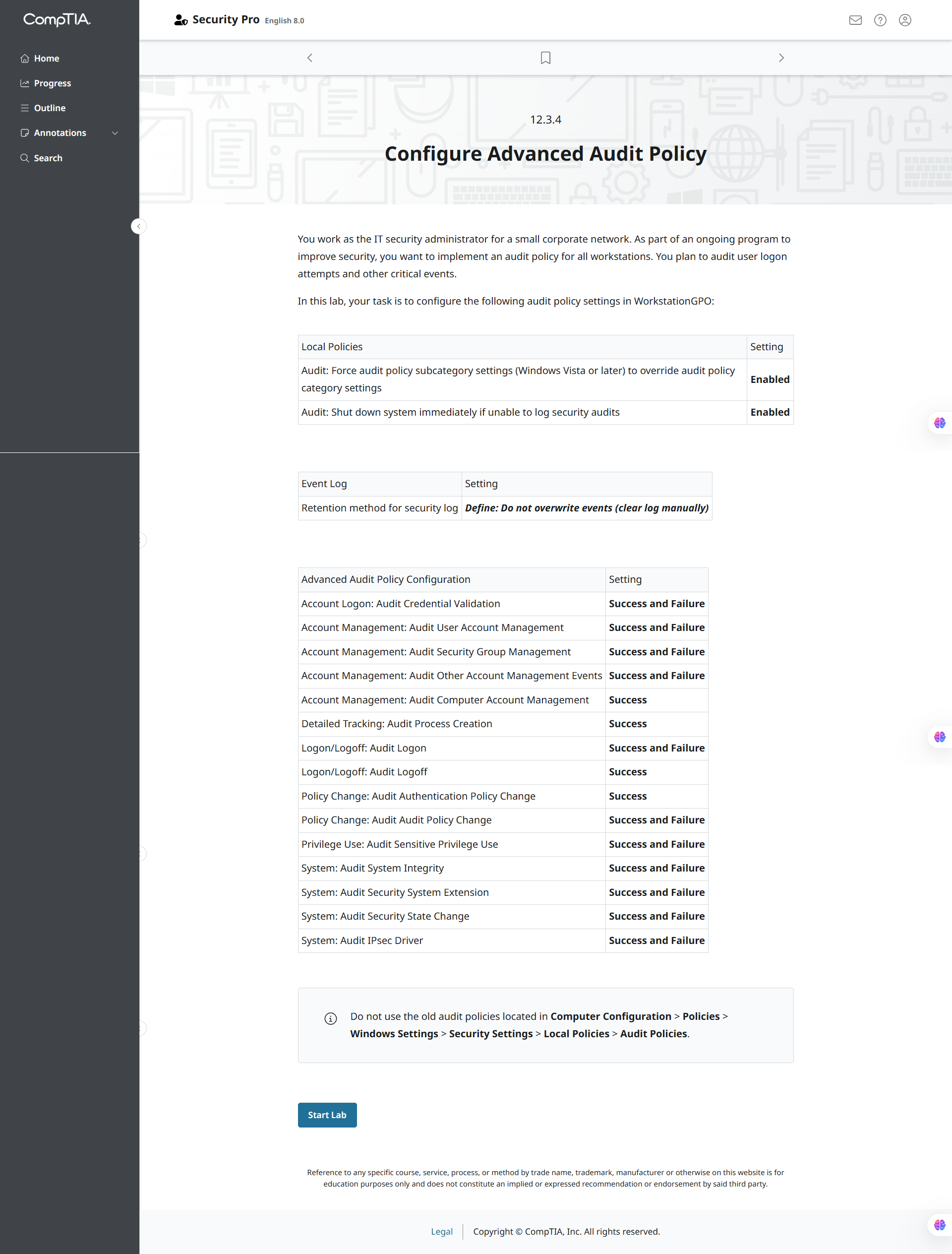The width and height of the screenshot is (952, 1254).
Task: Collapse the left sidebar panel
Action: click(x=139, y=226)
